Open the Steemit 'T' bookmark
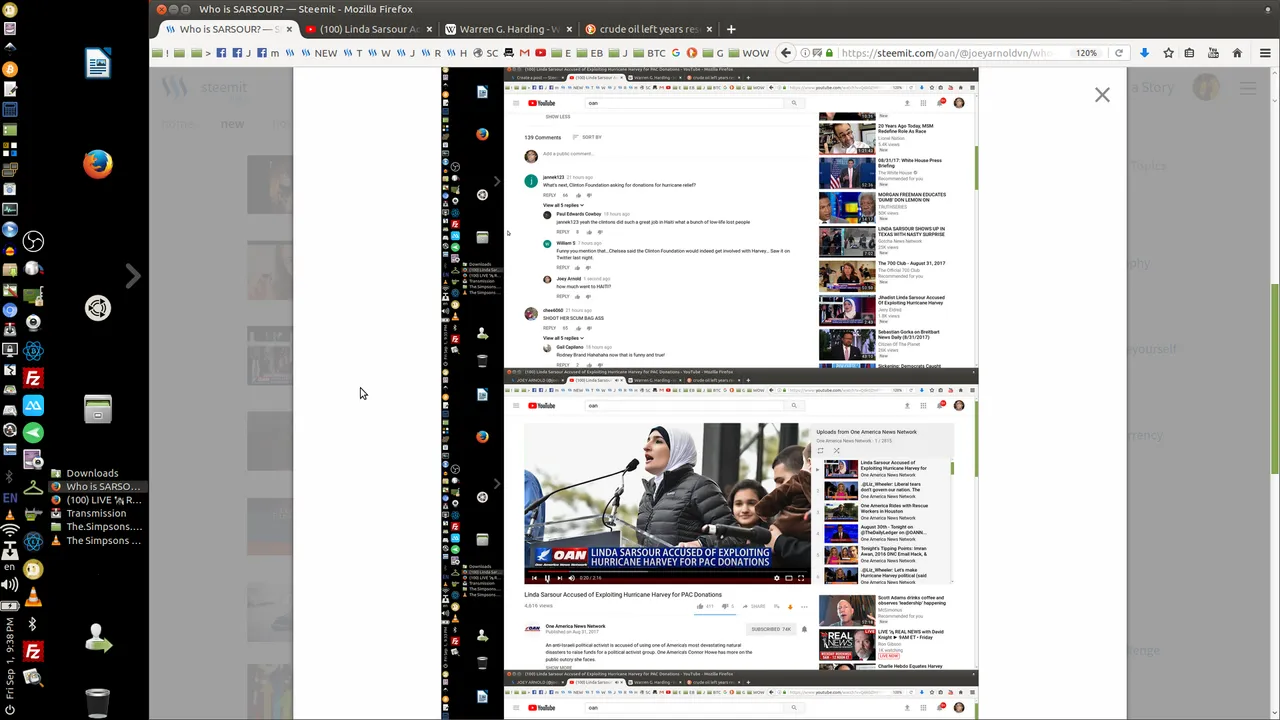Image resolution: width=1280 pixels, height=720 pixels. coord(354,53)
